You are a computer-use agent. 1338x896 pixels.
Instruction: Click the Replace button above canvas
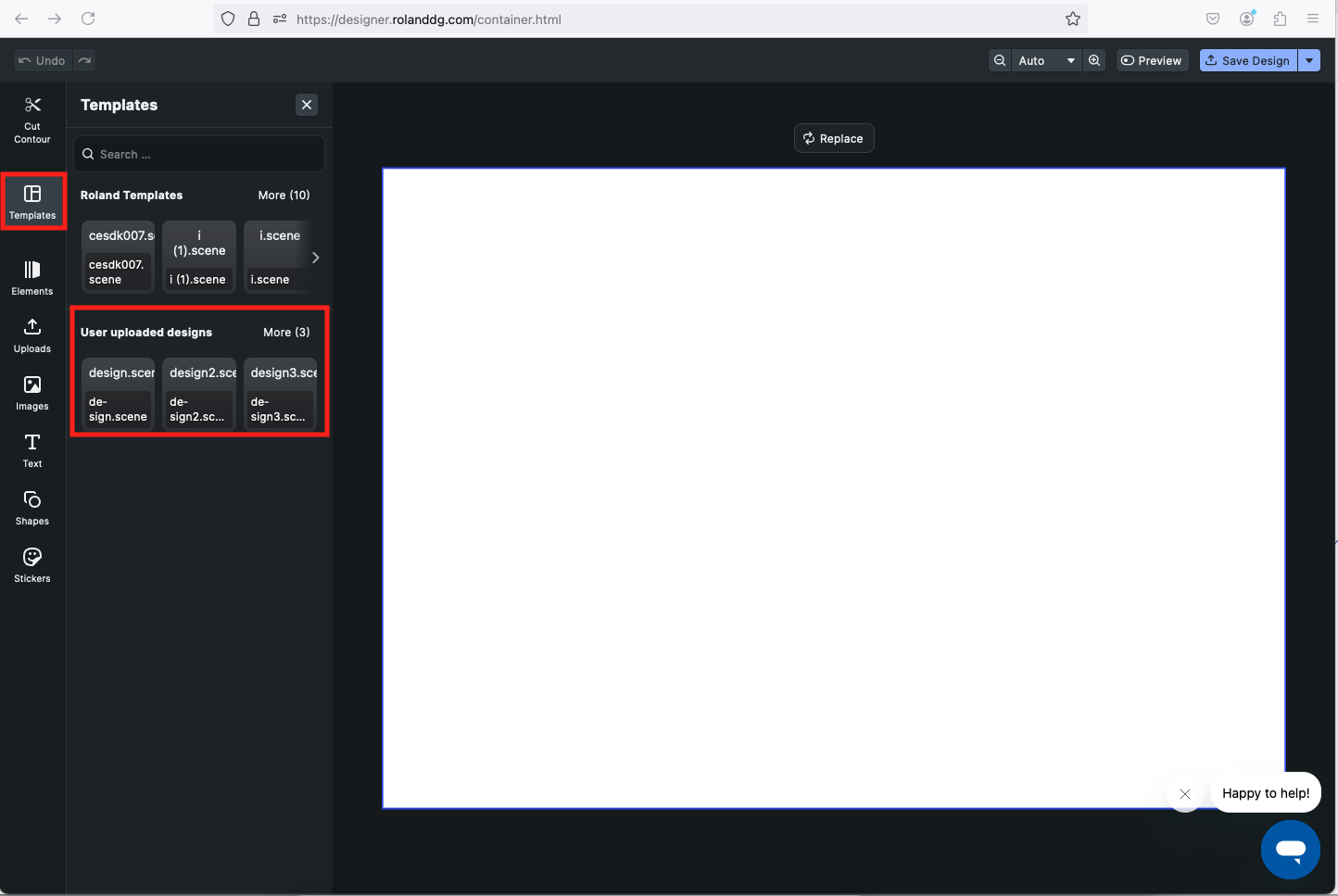click(x=834, y=138)
